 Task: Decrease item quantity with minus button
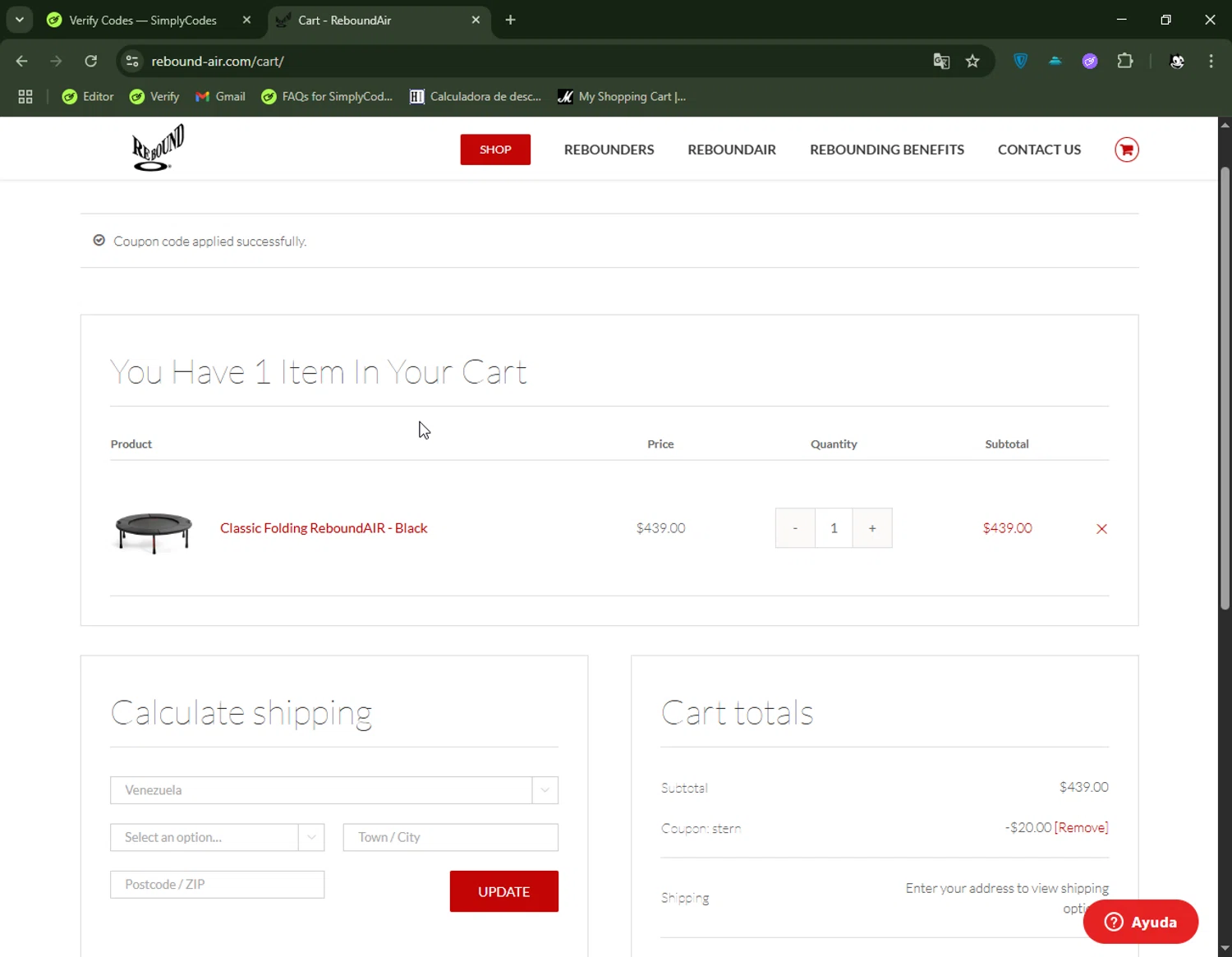coord(795,528)
